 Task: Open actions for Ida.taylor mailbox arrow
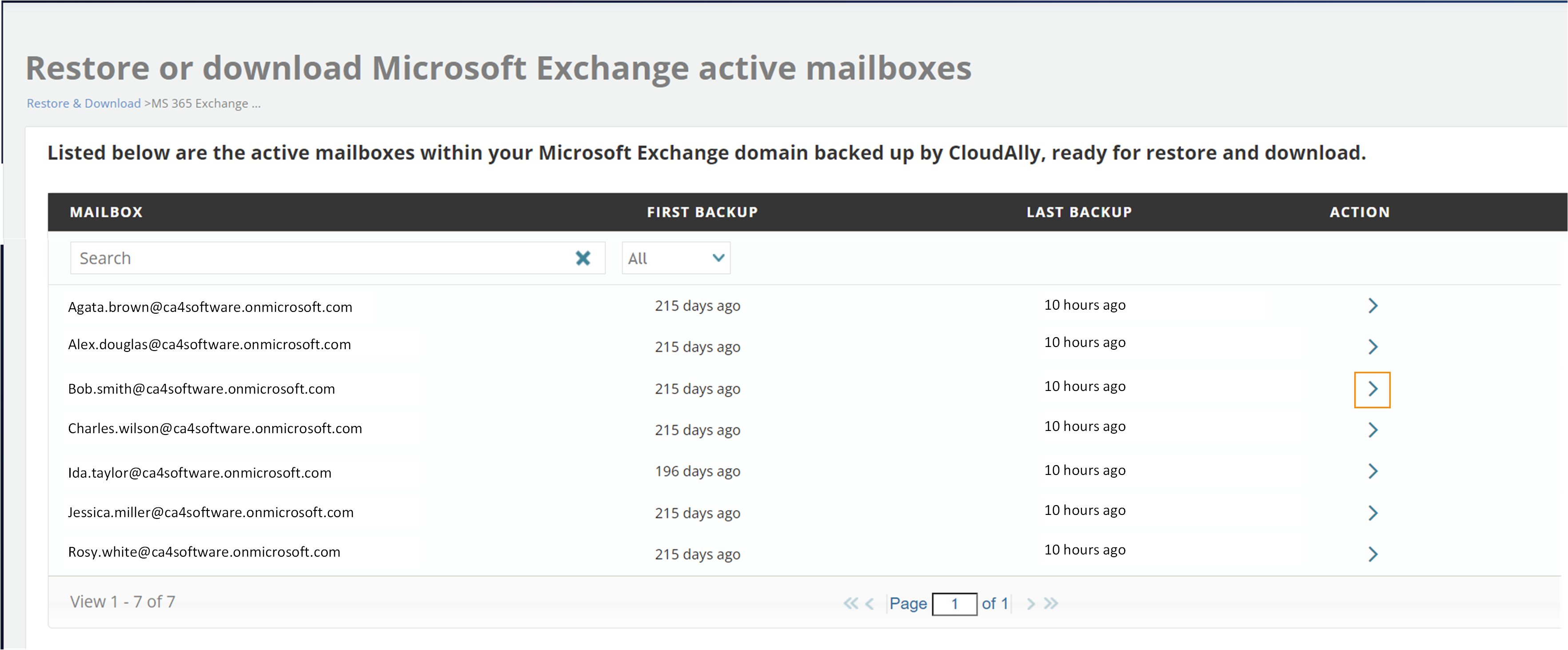1372,471
